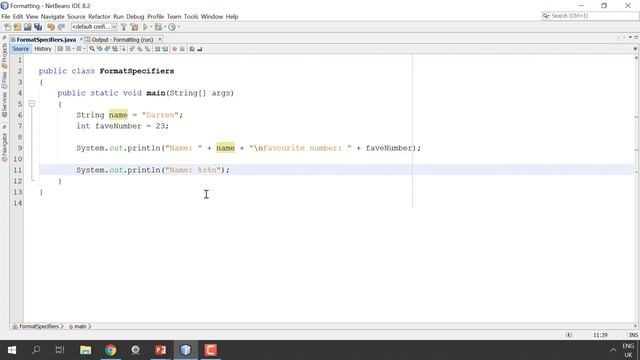Open PowerPoint from the taskbar
This screenshot has width=640, height=360.
pyautogui.click(x=160, y=350)
